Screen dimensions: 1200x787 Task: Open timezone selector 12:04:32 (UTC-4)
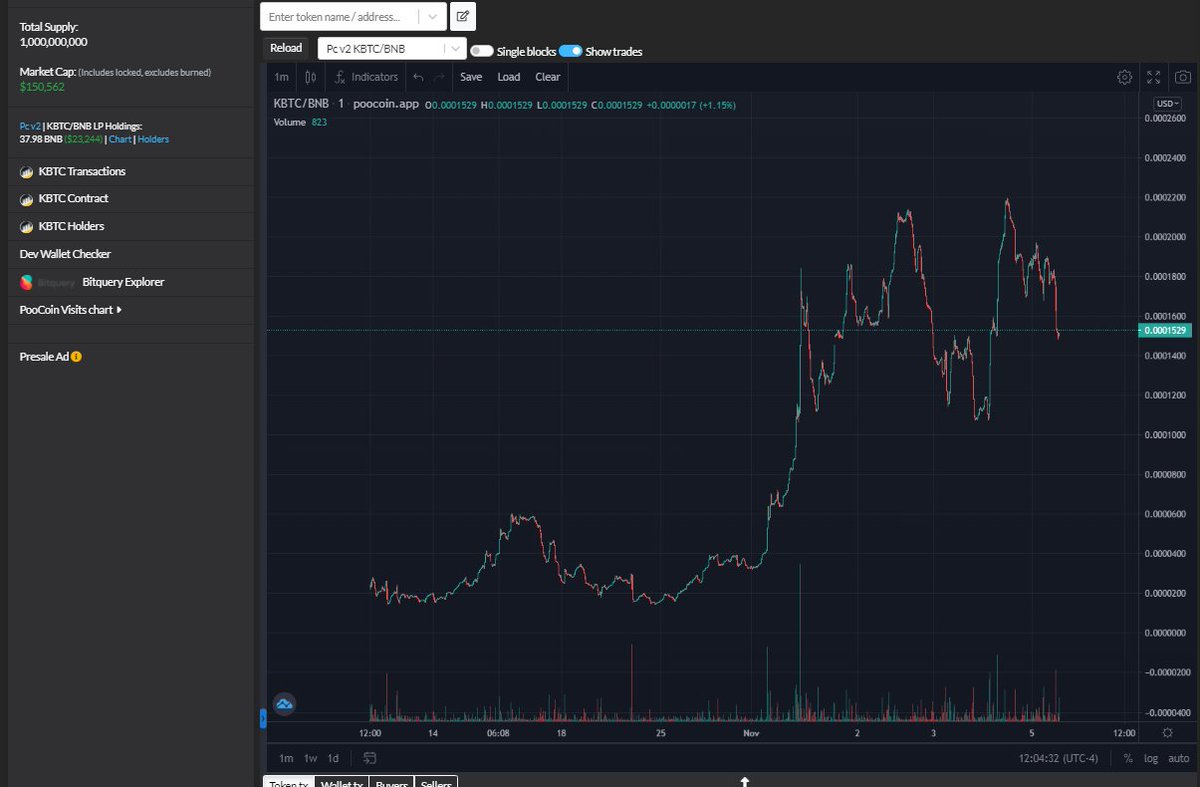click(x=1060, y=758)
